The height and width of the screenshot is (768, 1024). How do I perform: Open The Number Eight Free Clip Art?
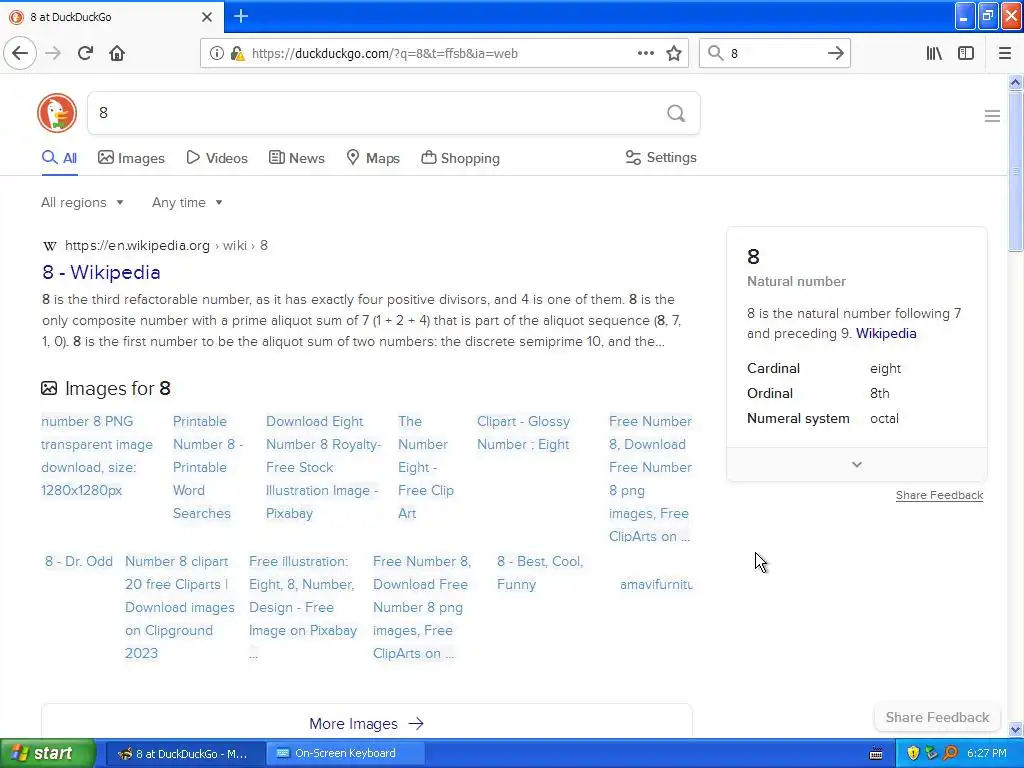426,467
